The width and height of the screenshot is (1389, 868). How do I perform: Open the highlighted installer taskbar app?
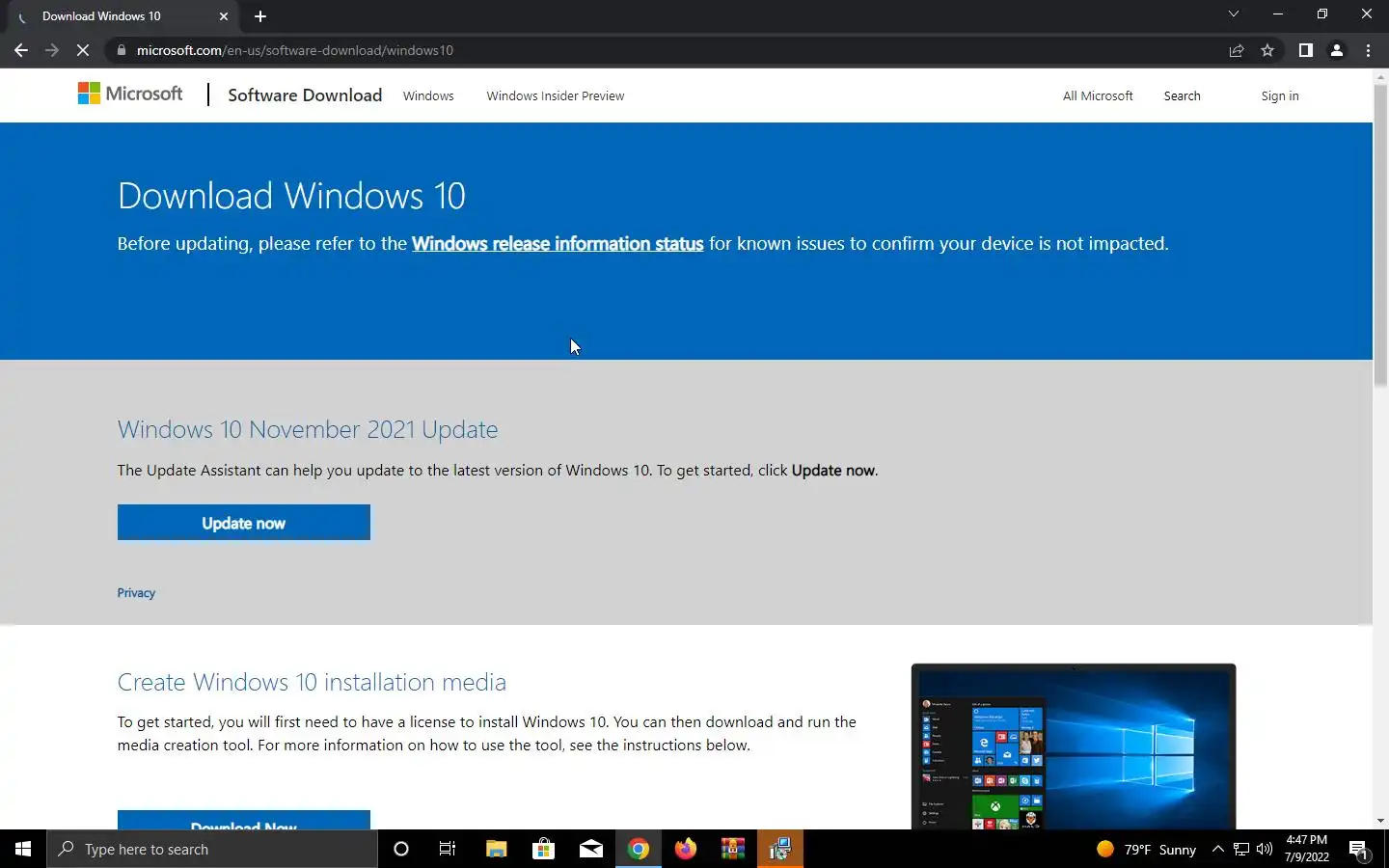coord(779,849)
